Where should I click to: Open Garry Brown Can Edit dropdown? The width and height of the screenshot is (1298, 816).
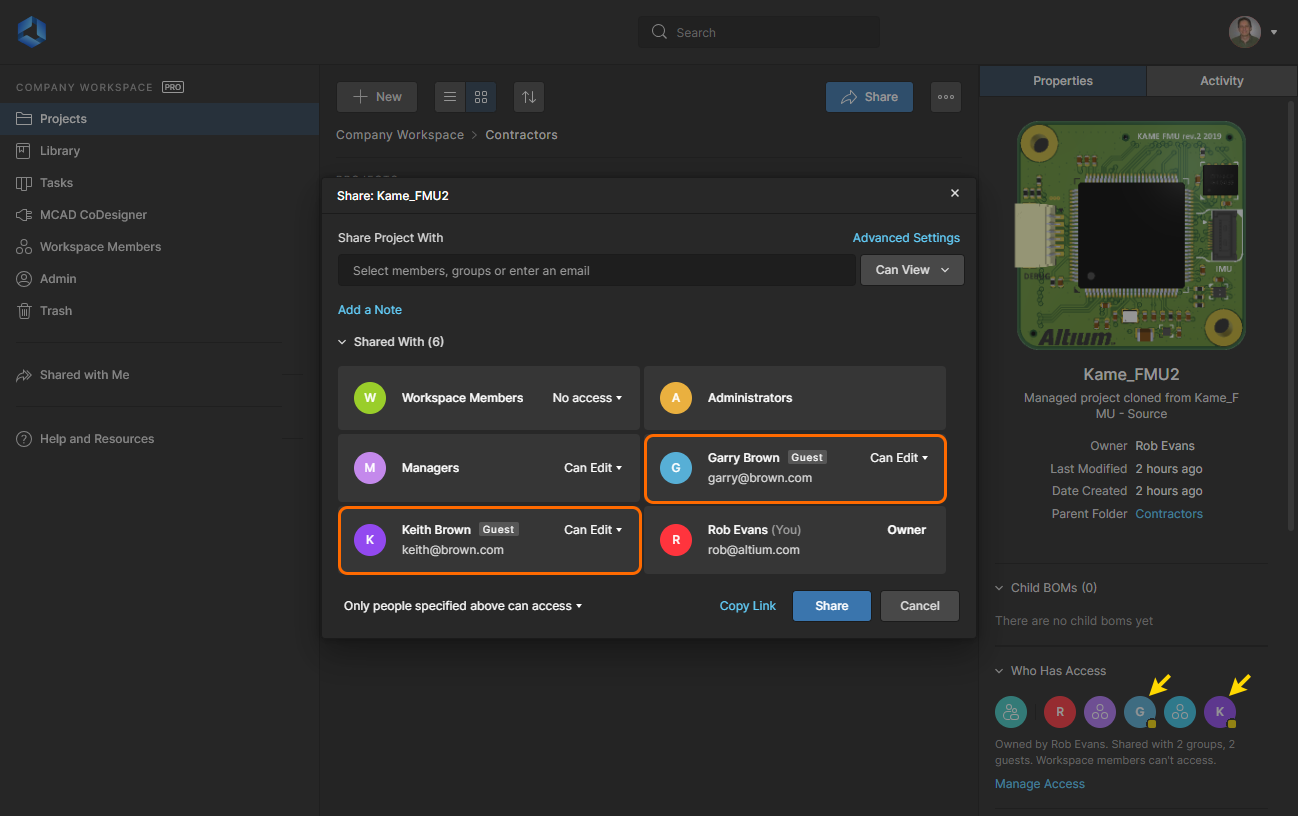pos(899,458)
